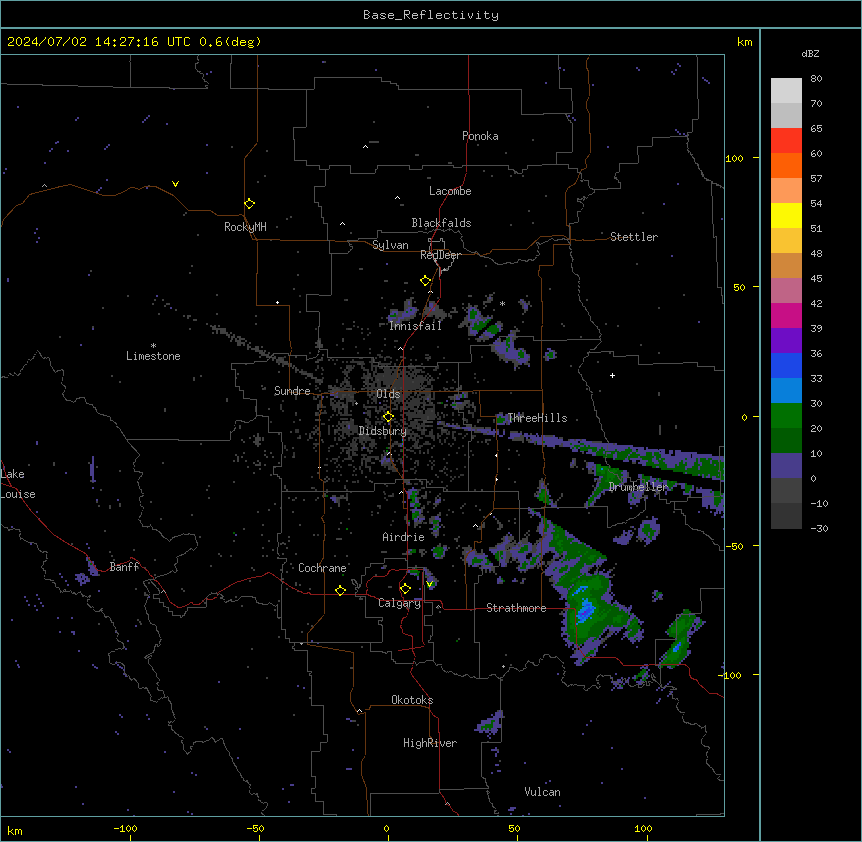Click the yellow V marker northwest of RockyMH

click(x=175, y=184)
